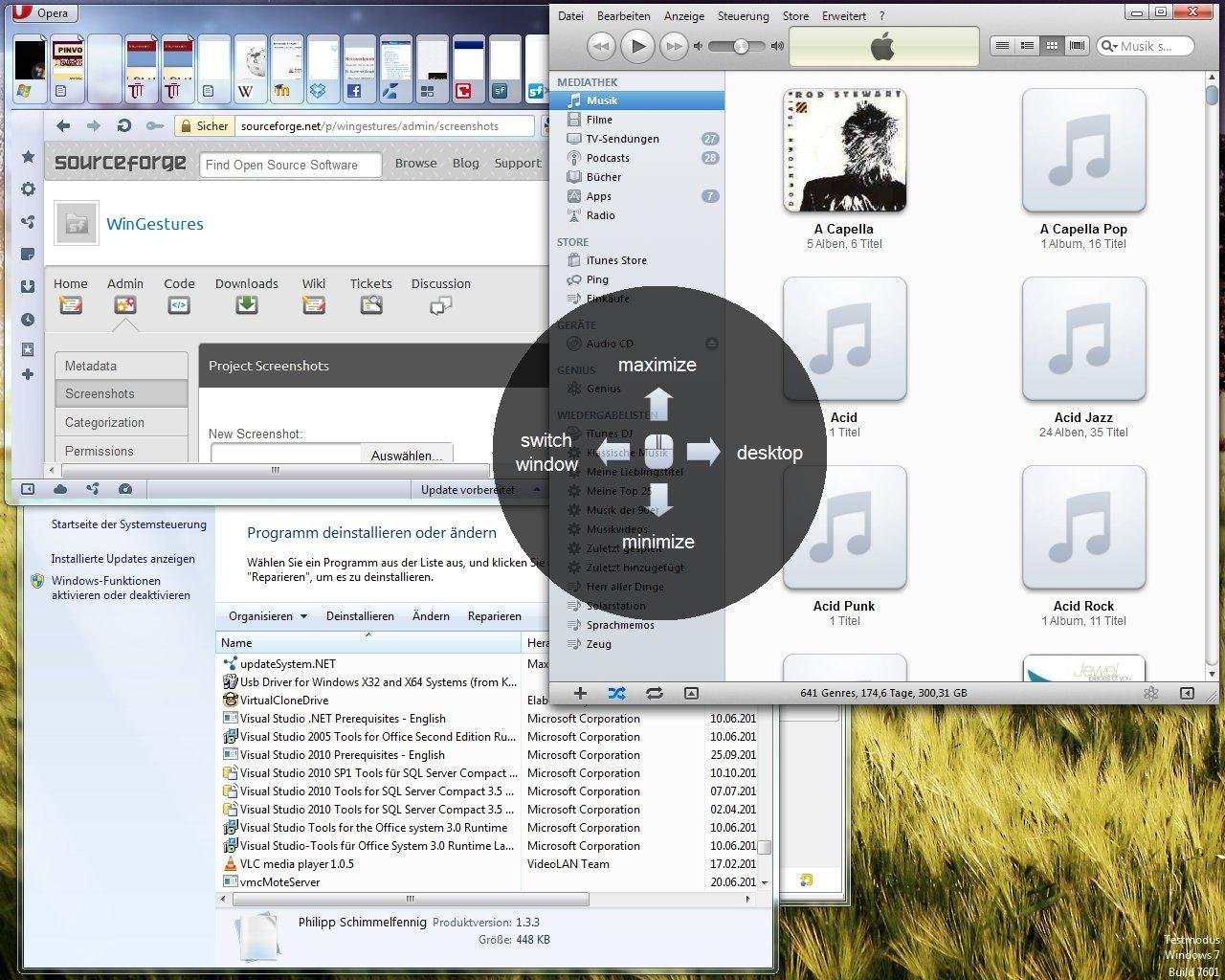1225x980 pixels.
Task: Open the iTunes search field dropdown
Action: click(1110, 46)
